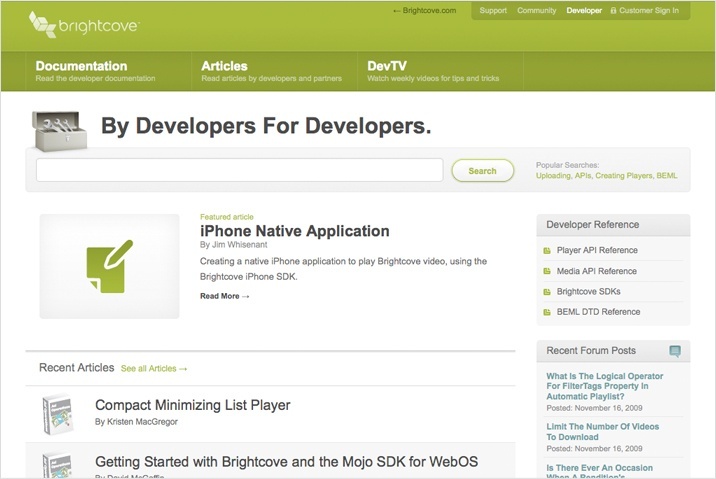Screen dimensions: 716x479
Task: Click the By Developers For Developers headline
Action: pos(266,126)
